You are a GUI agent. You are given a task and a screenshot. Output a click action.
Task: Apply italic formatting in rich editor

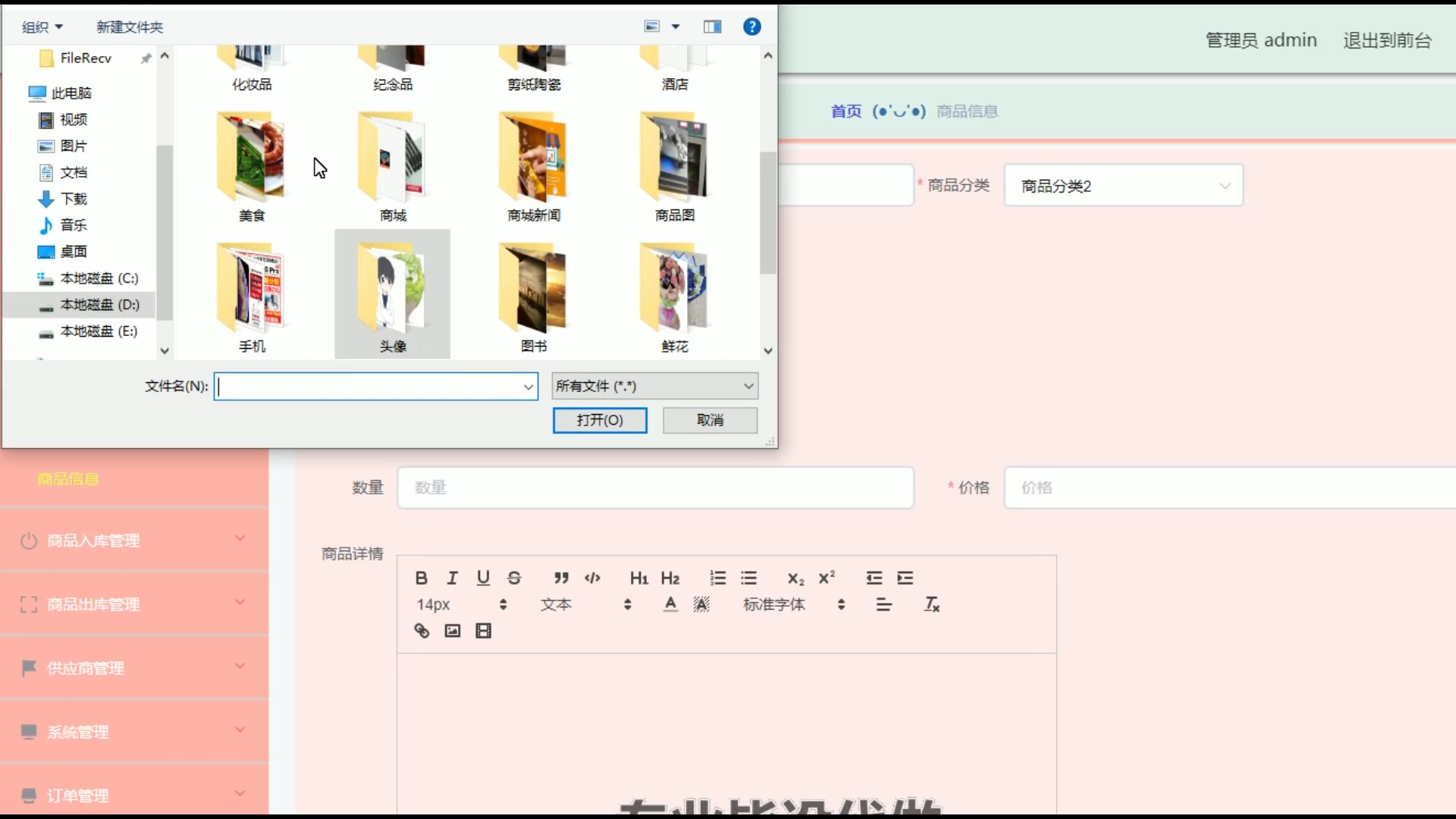pyautogui.click(x=453, y=578)
